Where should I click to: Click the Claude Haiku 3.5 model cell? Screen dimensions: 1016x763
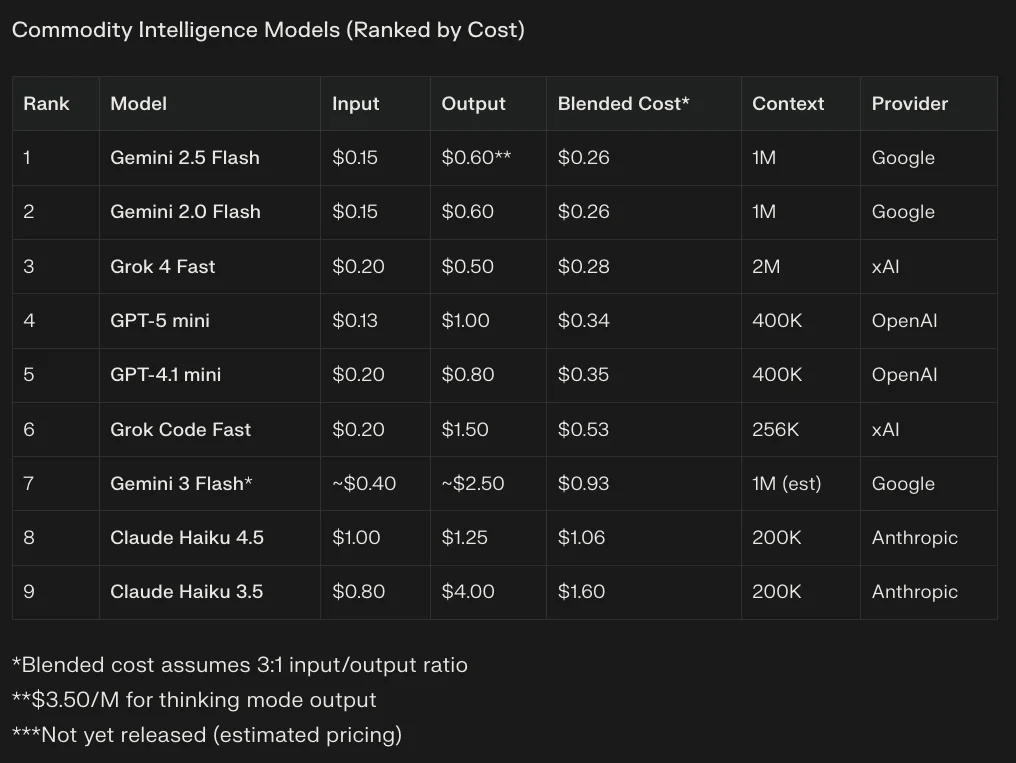187,592
